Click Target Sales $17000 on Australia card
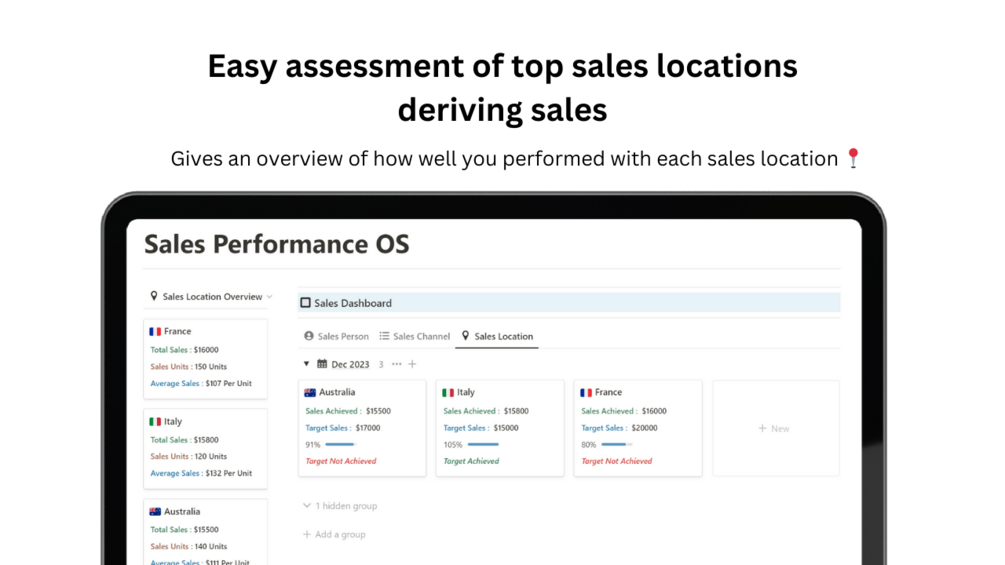The height and width of the screenshot is (565, 1005). [343, 427]
